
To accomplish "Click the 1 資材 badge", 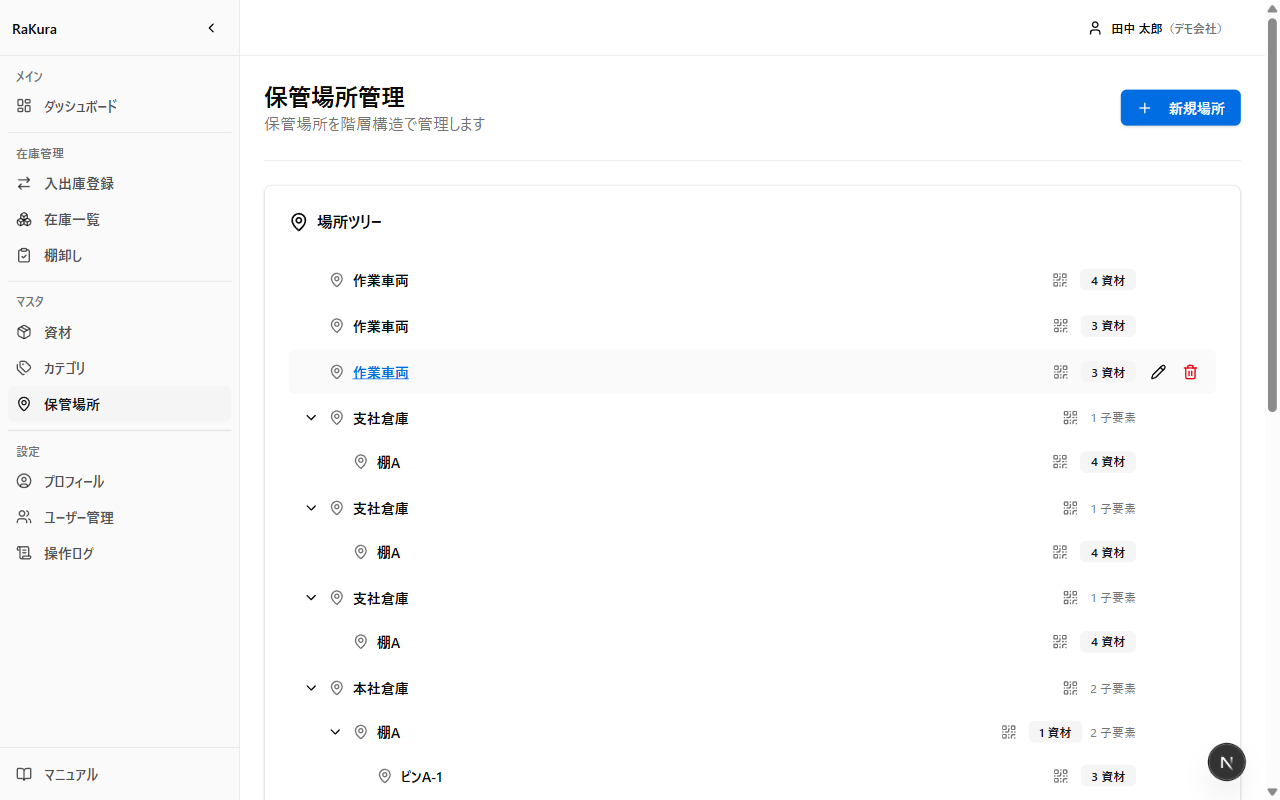I will [1055, 732].
